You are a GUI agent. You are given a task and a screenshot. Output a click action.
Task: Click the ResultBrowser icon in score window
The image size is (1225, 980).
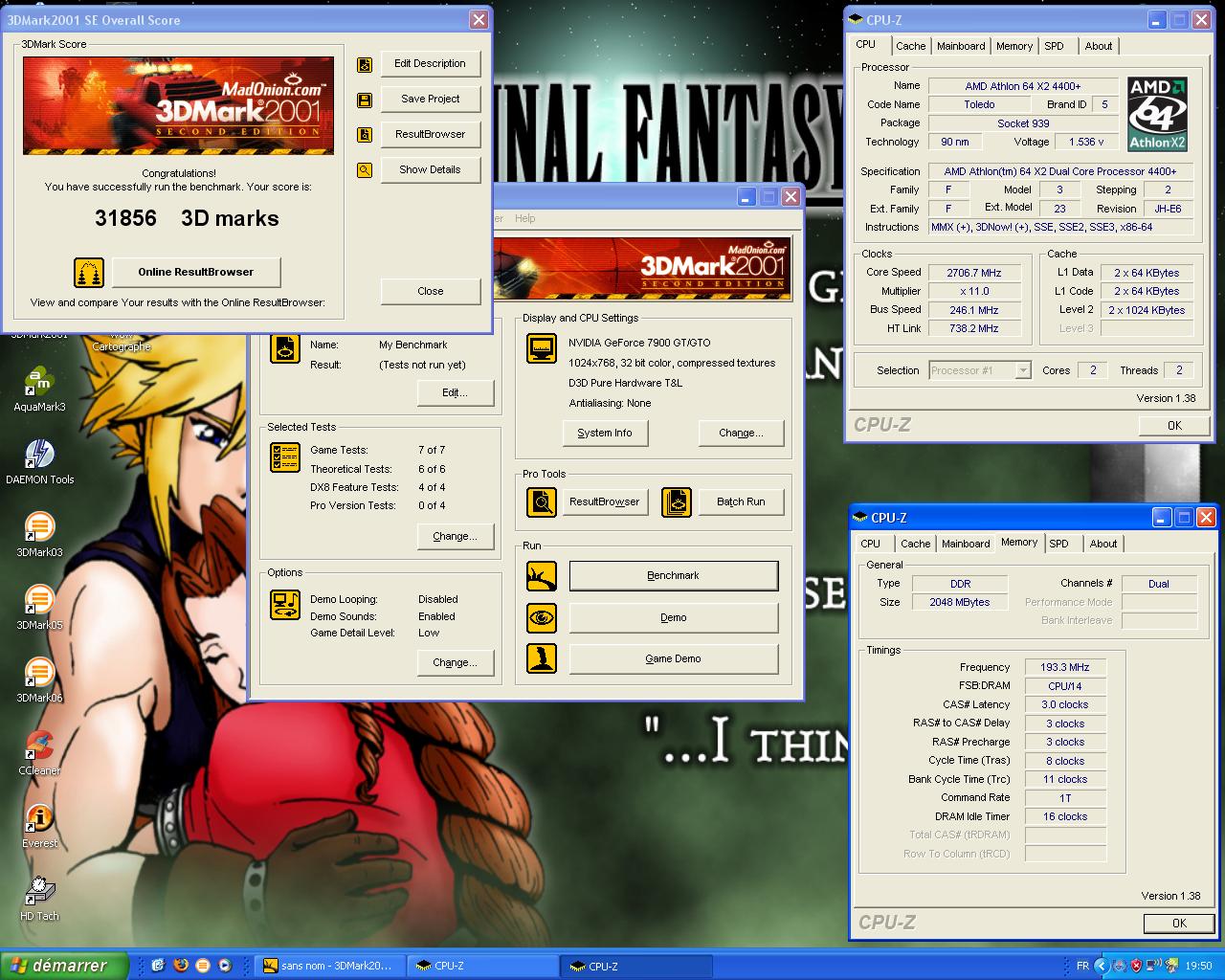[365, 135]
